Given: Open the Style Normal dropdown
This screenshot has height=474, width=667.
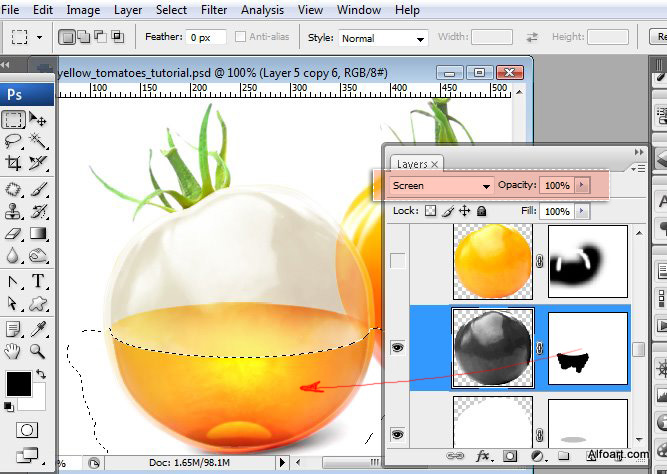Looking at the screenshot, I should click(381, 38).
